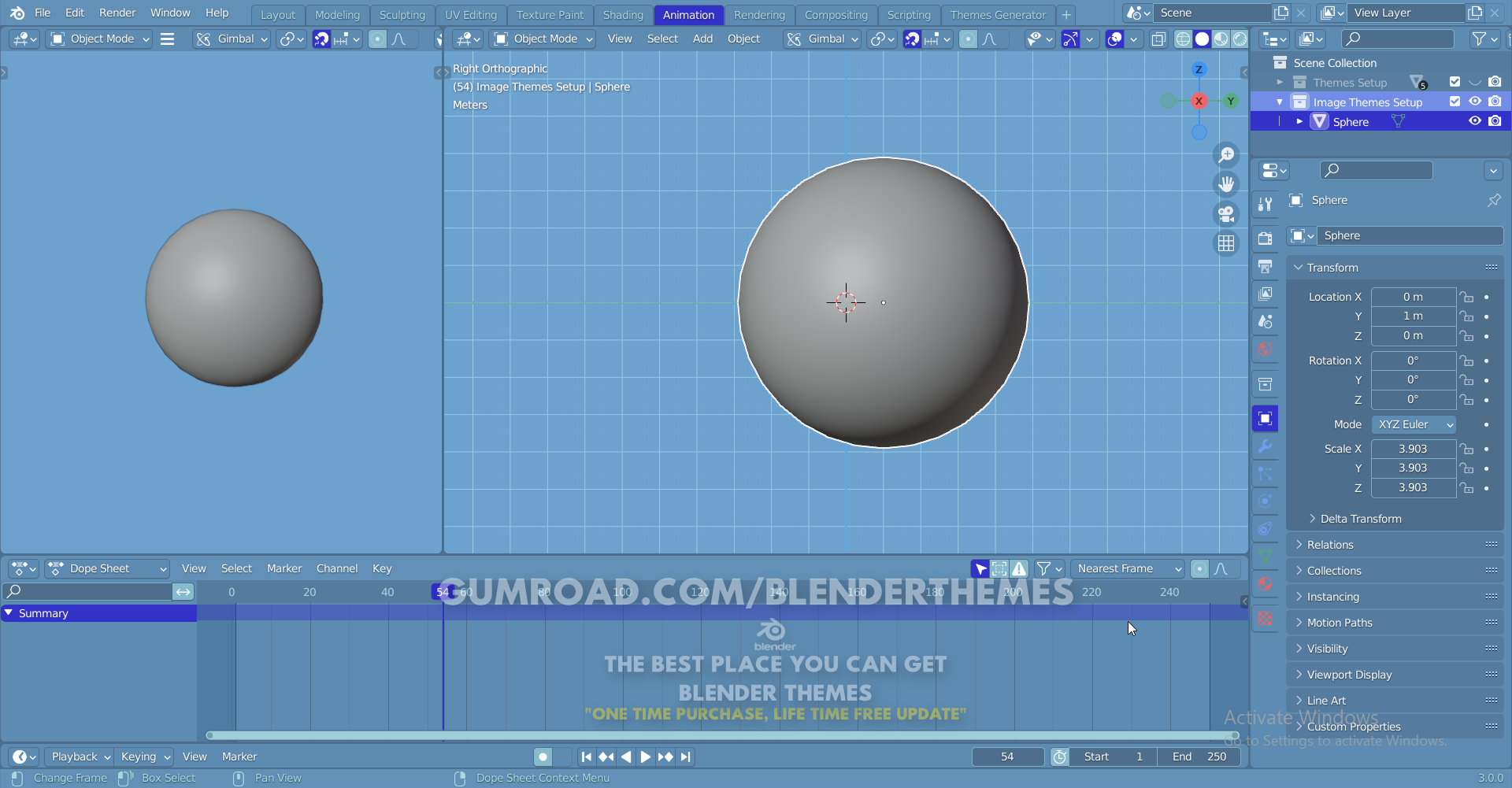Open the rotation Mode XYZ Euler dropdown
Screen dimensions: 1512x788
[x=1414, y=424]
